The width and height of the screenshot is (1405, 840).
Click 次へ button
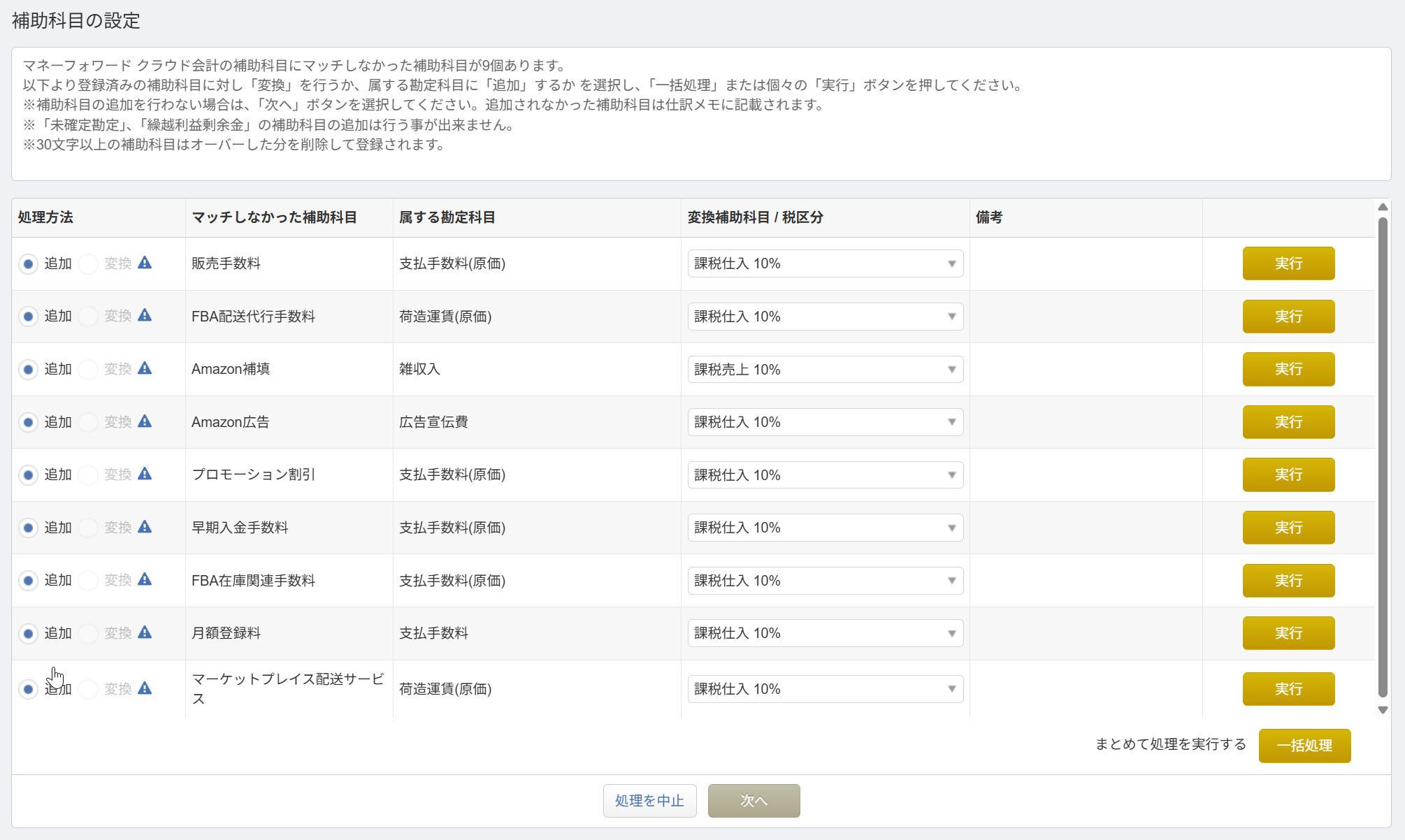(754, 801)
